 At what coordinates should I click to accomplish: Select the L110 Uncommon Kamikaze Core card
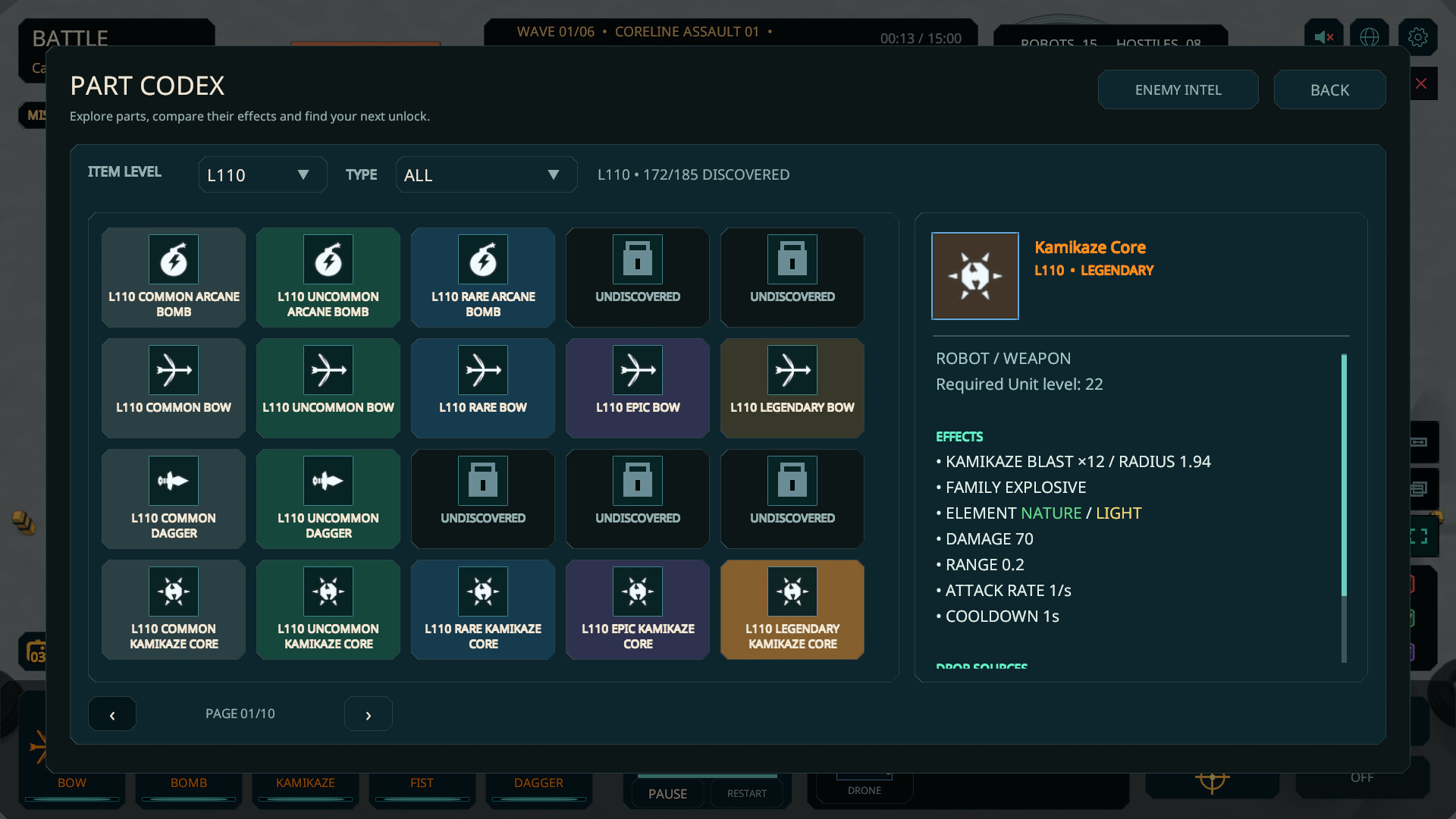pyautogui.click(x=328, y=610)
